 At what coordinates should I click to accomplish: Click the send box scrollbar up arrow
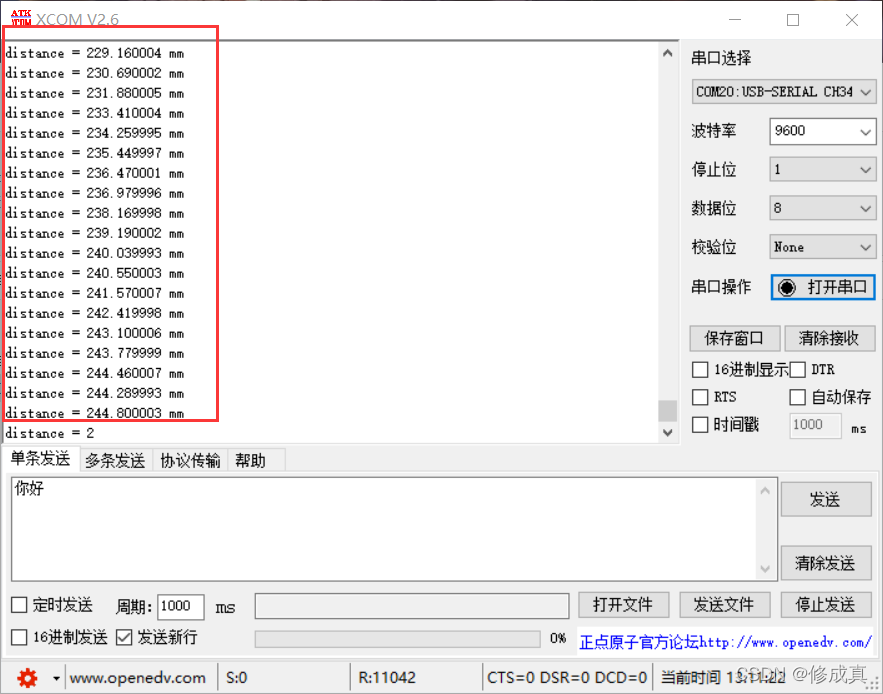click(765, 491)
